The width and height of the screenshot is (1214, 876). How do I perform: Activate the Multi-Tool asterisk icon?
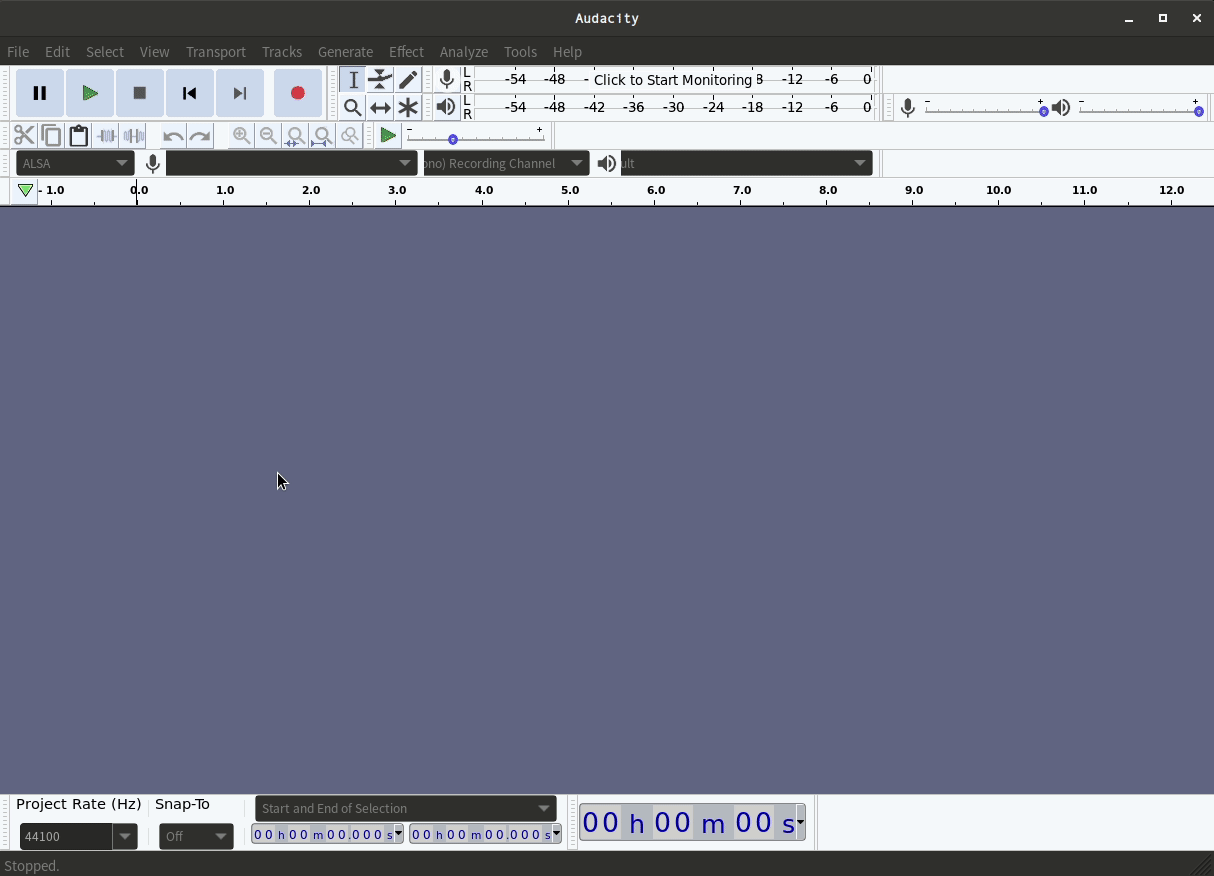408,107
